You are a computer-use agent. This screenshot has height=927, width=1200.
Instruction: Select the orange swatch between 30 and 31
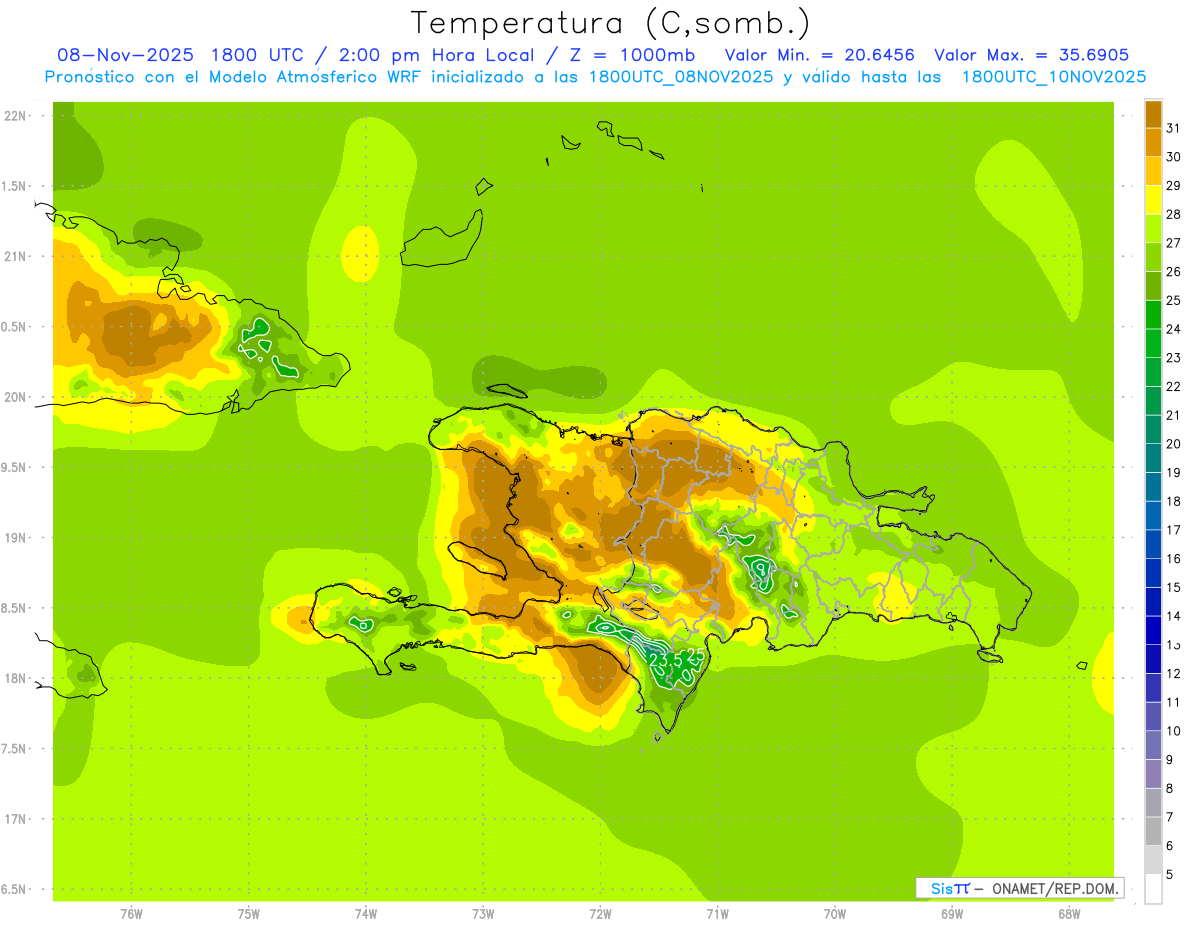tap(1153, 142)
